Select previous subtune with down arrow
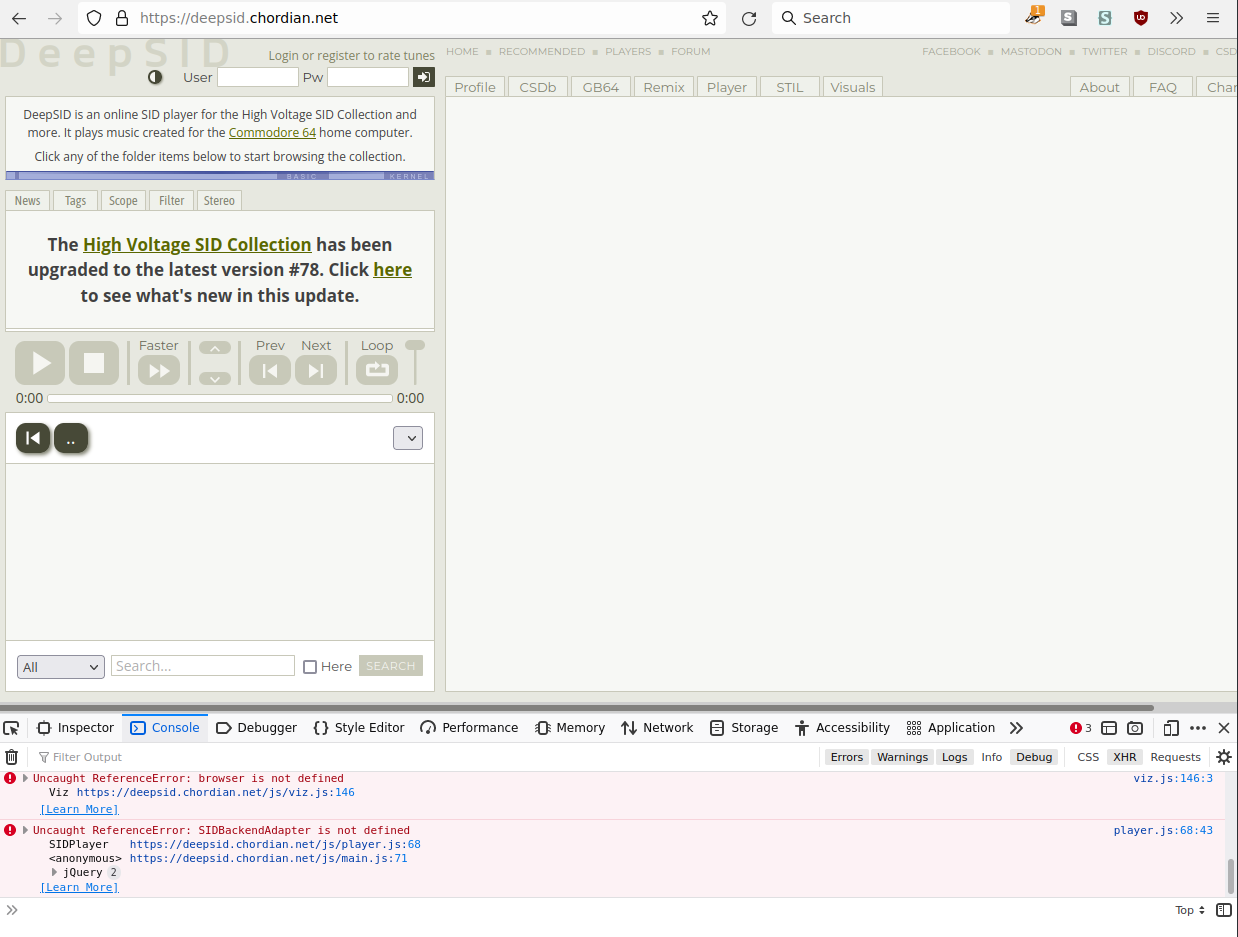The image size is (1238, 937). (x=215, y=378)
